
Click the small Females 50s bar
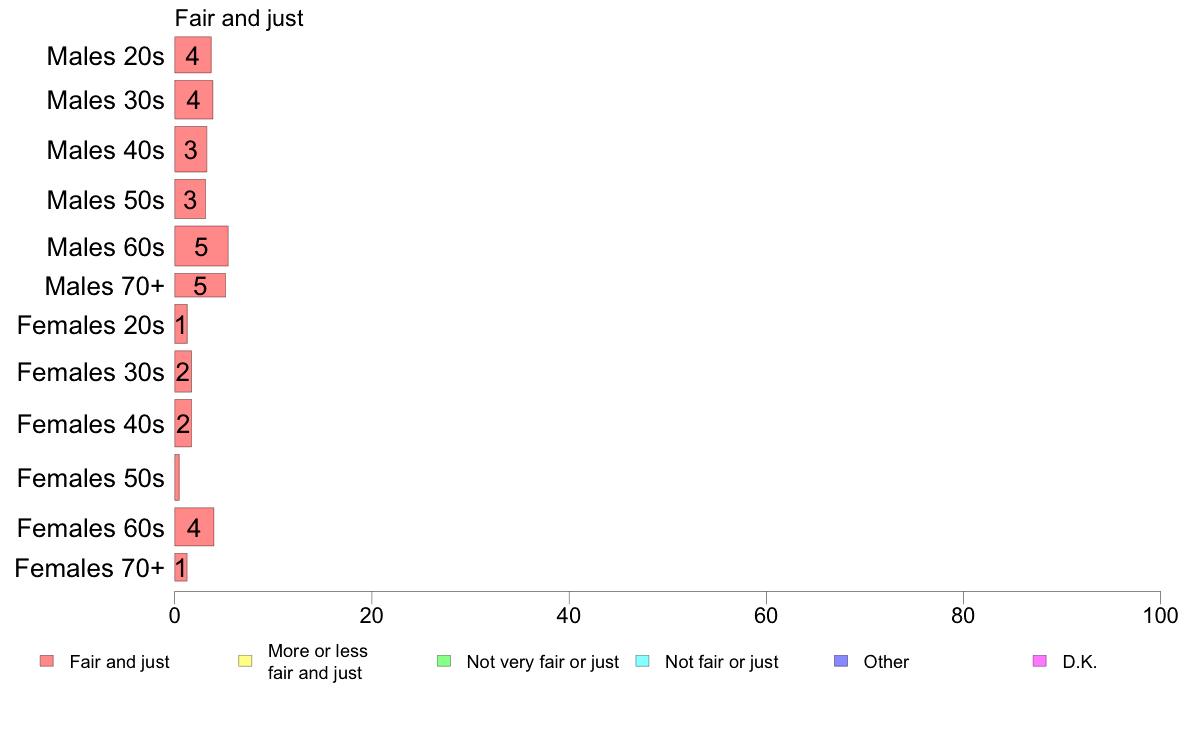point(177,478)
